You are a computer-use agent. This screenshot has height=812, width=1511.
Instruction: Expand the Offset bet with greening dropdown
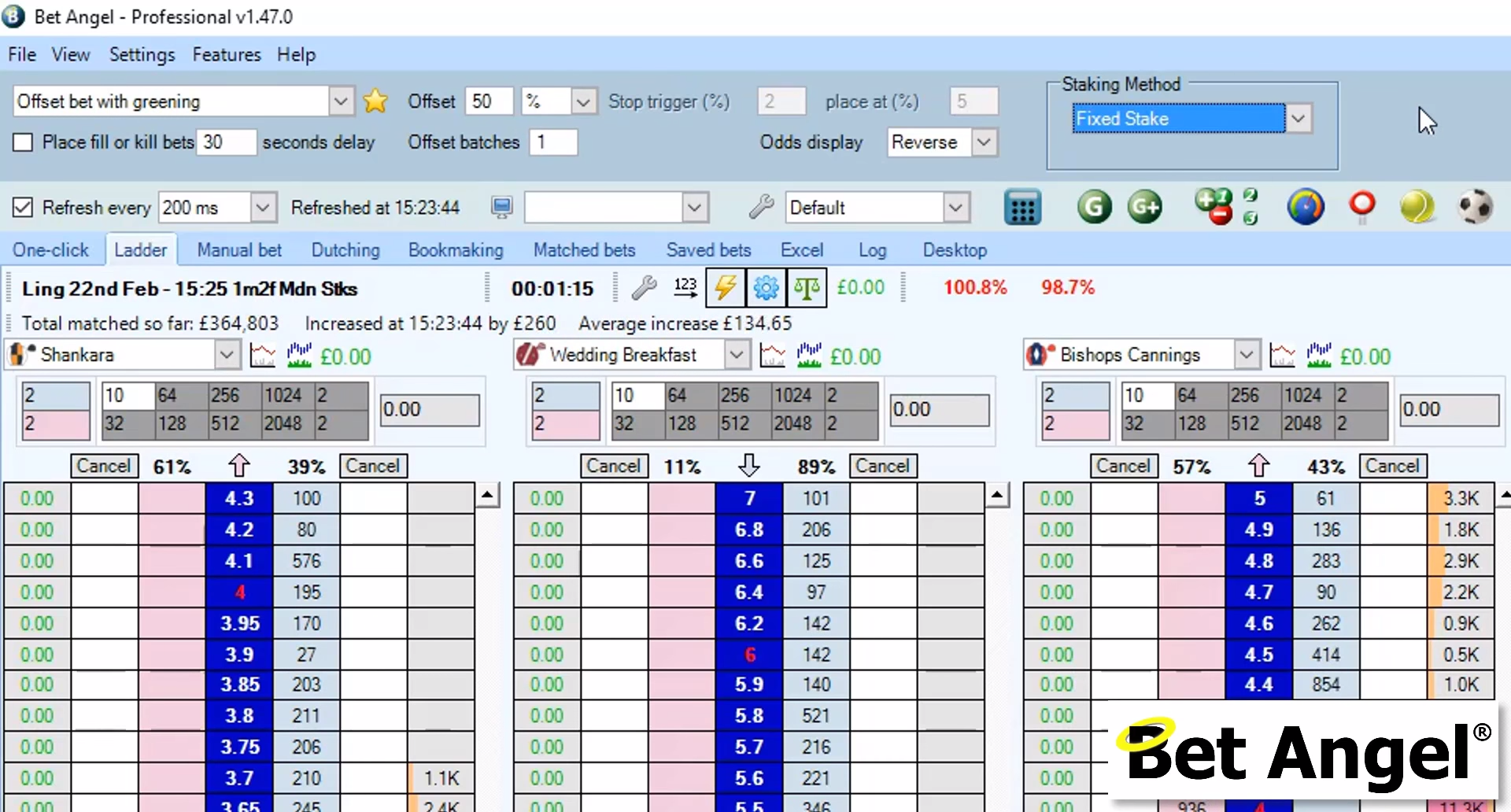(340, 101)
